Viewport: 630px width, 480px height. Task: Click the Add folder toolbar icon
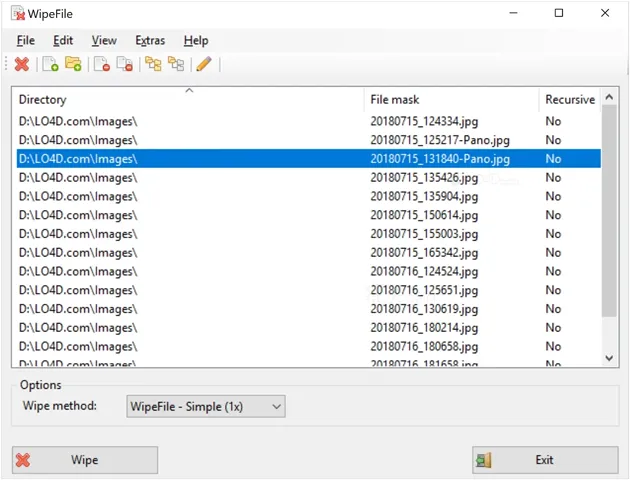[73, 64]
